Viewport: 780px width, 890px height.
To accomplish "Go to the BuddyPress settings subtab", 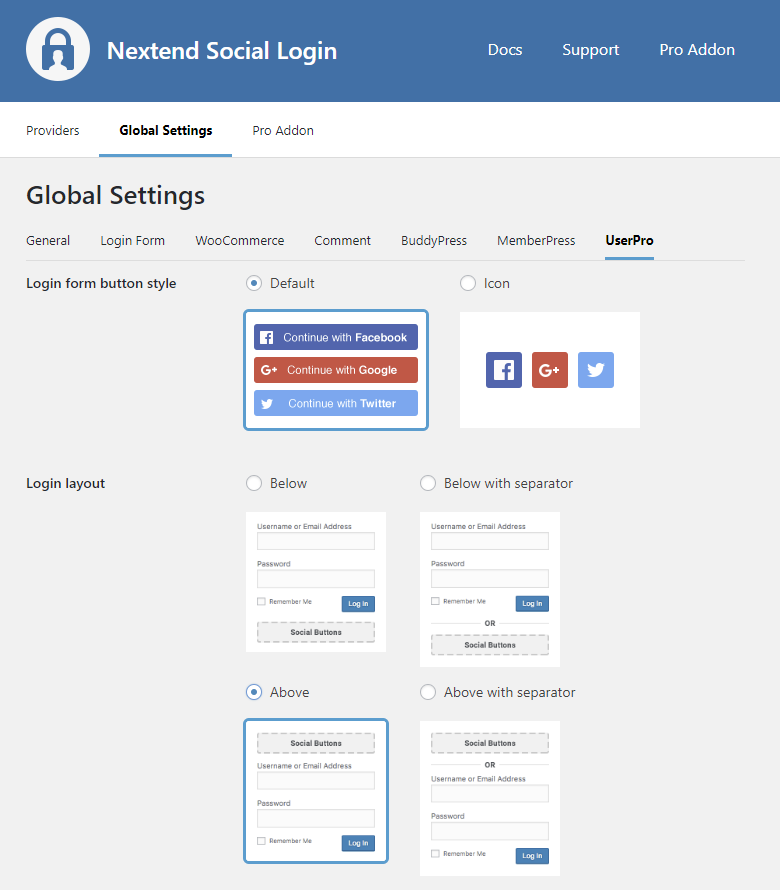I will [434, 240].
